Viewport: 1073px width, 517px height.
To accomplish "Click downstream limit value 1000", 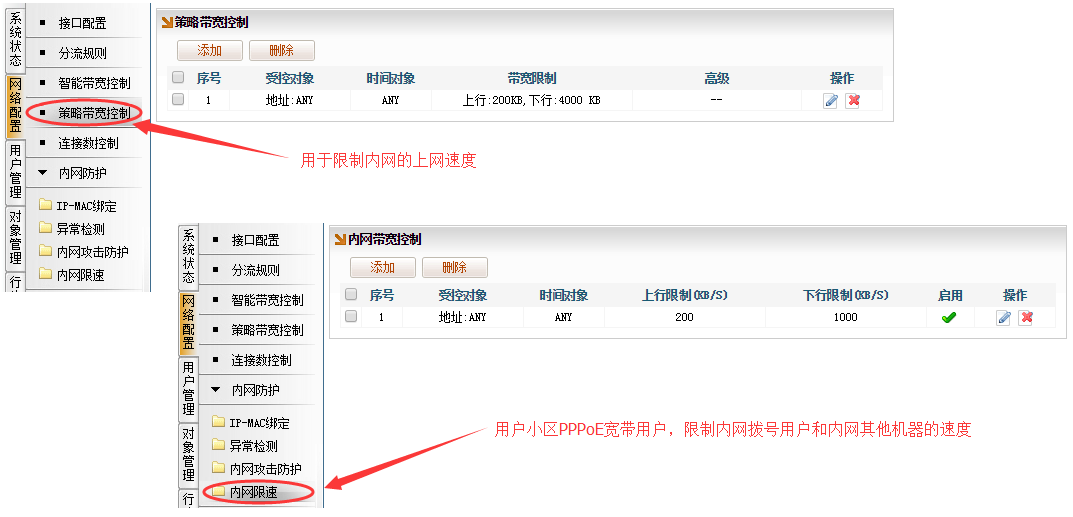I will [x=846, y=317].
